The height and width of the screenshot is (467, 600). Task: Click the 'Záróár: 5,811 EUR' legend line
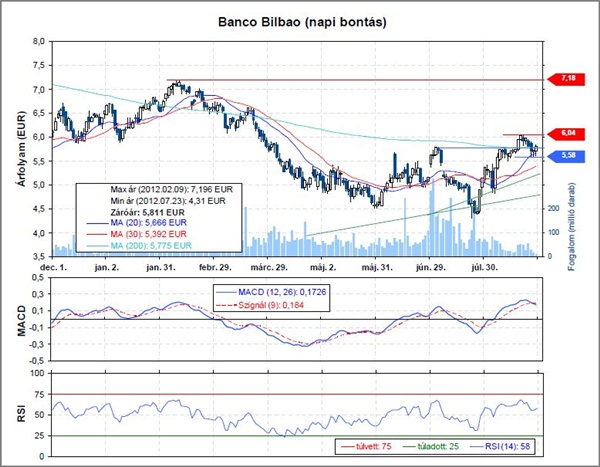coord(147,212)
